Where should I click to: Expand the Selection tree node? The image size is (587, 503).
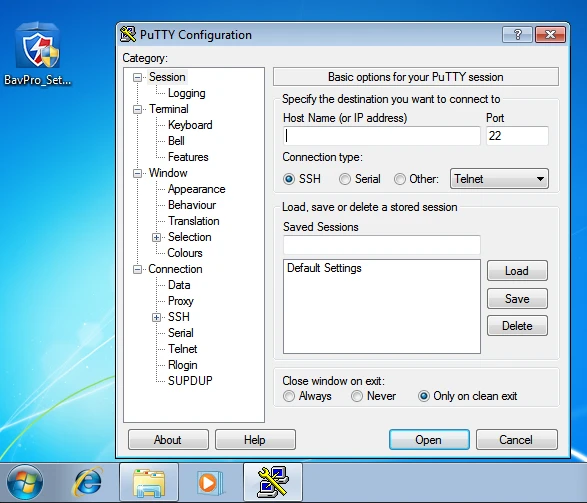(x=156, y=237)
